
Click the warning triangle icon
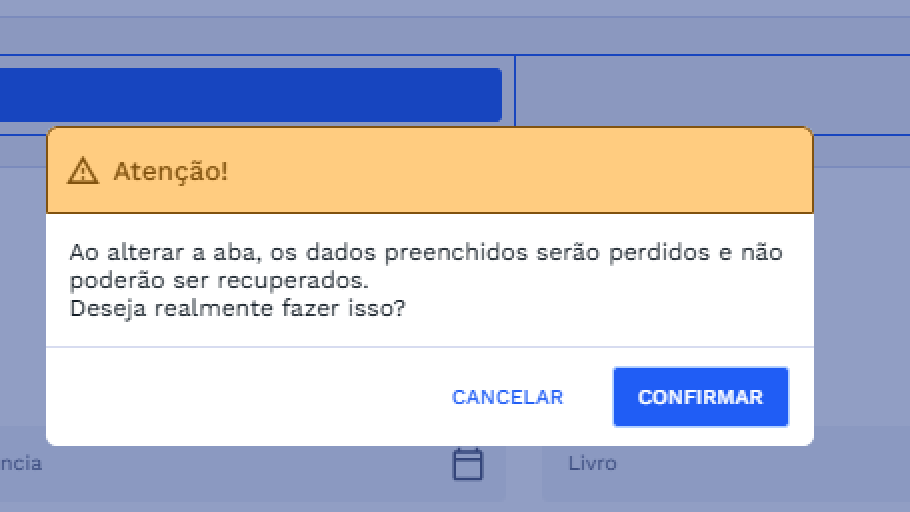tap(83, 172)
